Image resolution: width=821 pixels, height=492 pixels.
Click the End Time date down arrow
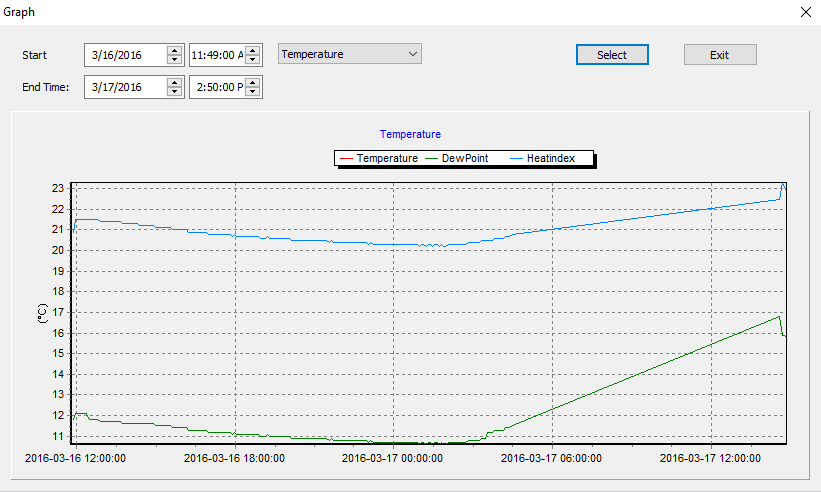coord(175,93)
